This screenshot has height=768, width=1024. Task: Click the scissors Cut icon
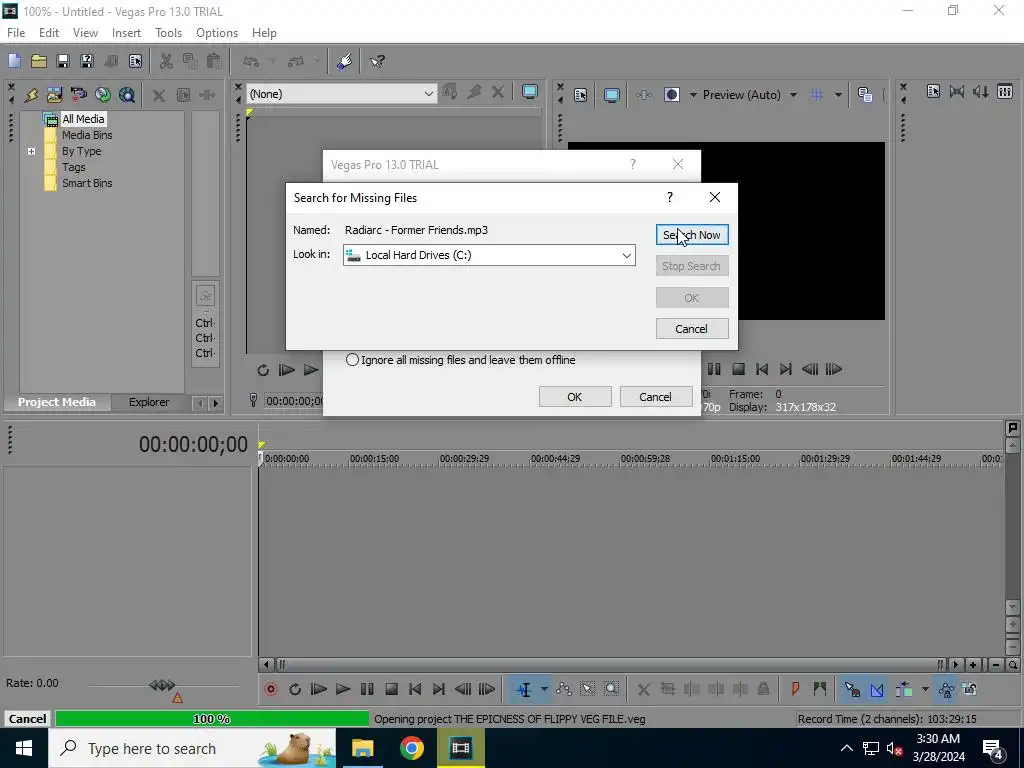pyautogui.click(x=166, y=61)
